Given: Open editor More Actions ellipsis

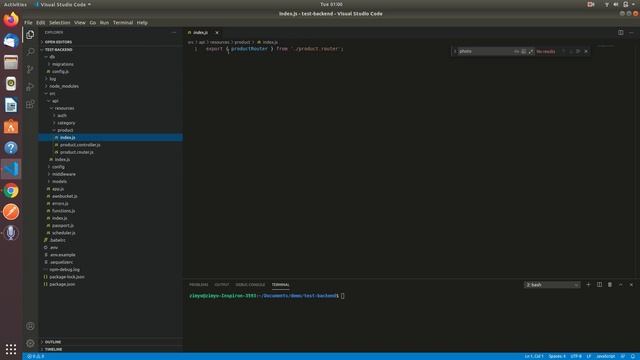Looking at the screenshot, I should tap(631, 33).
